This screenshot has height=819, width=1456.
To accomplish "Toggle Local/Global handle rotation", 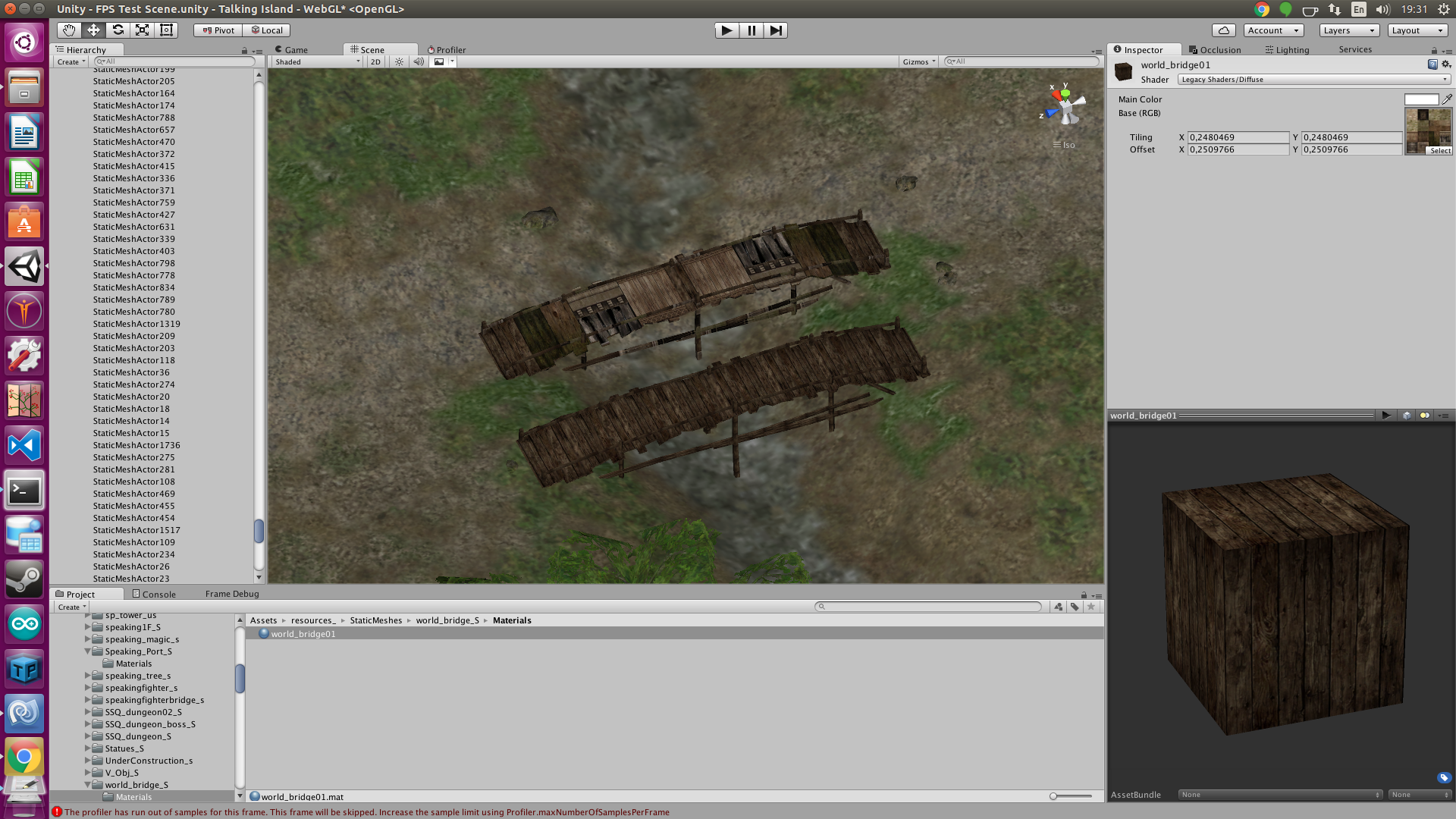I will (267, 30).
